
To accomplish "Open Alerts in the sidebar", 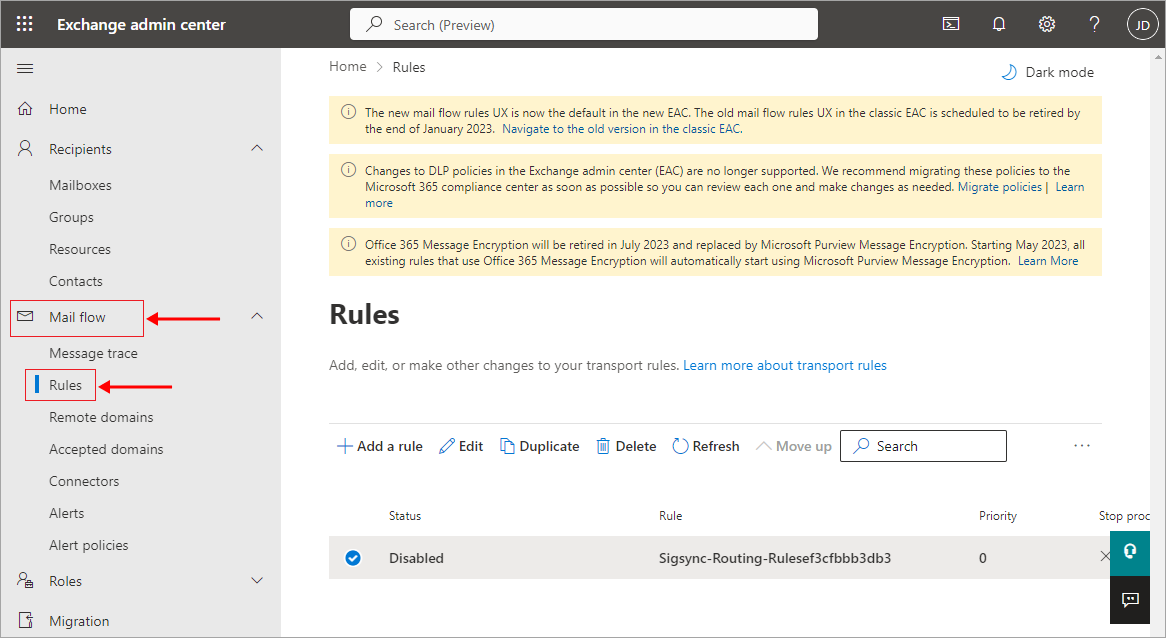I will (x=66, y=513).
